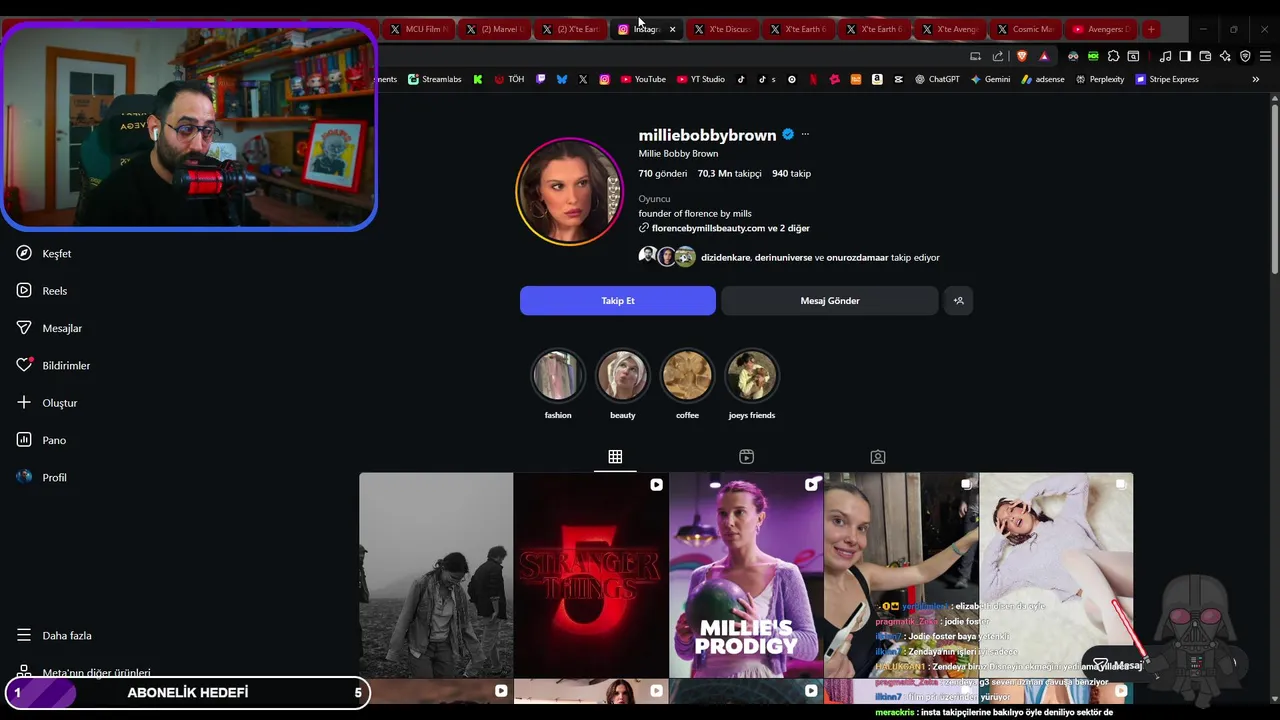
Task: Open Pano dashboard in the sidebar
Action: point(41,440)
